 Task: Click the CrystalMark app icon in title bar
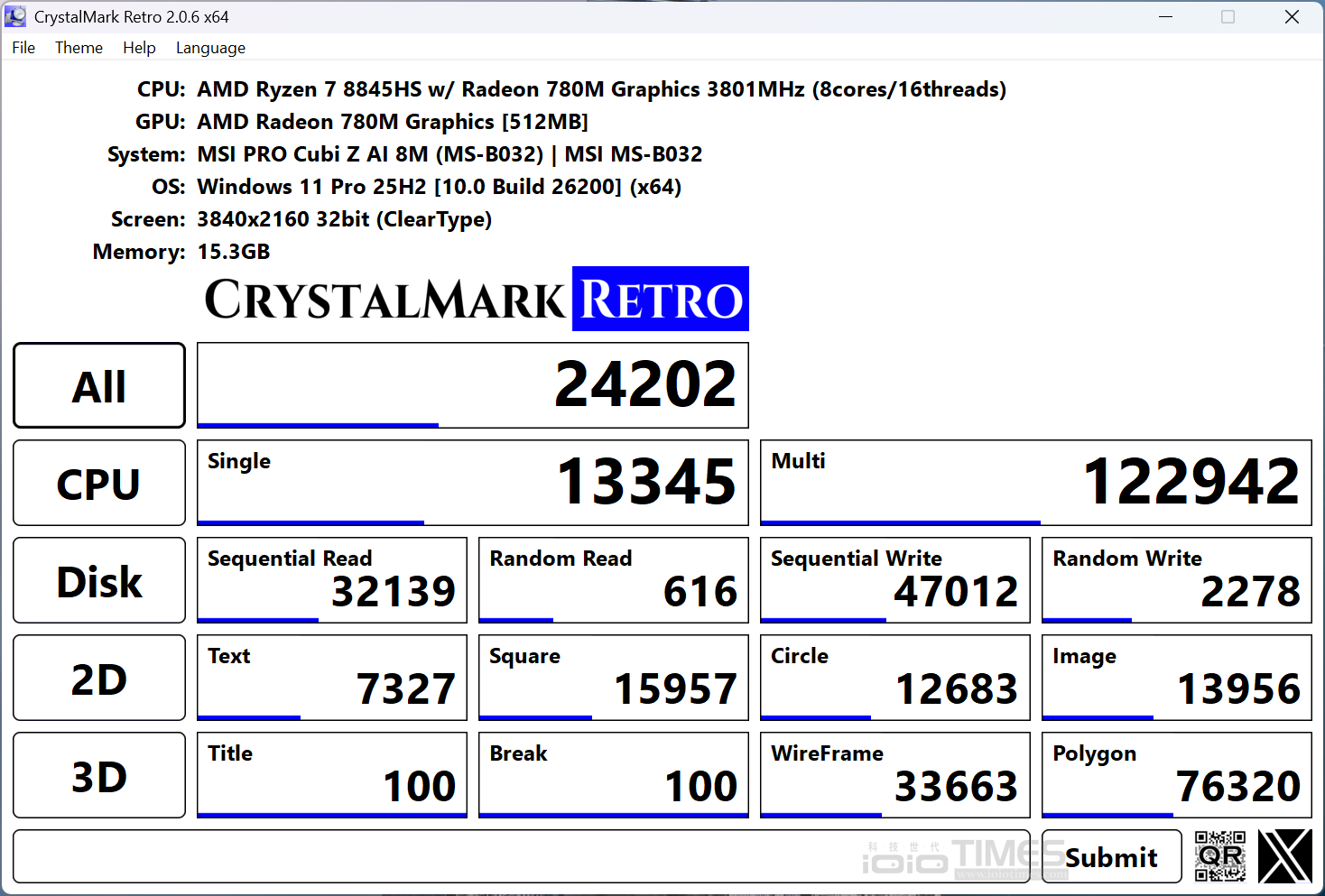click(15, 16)
